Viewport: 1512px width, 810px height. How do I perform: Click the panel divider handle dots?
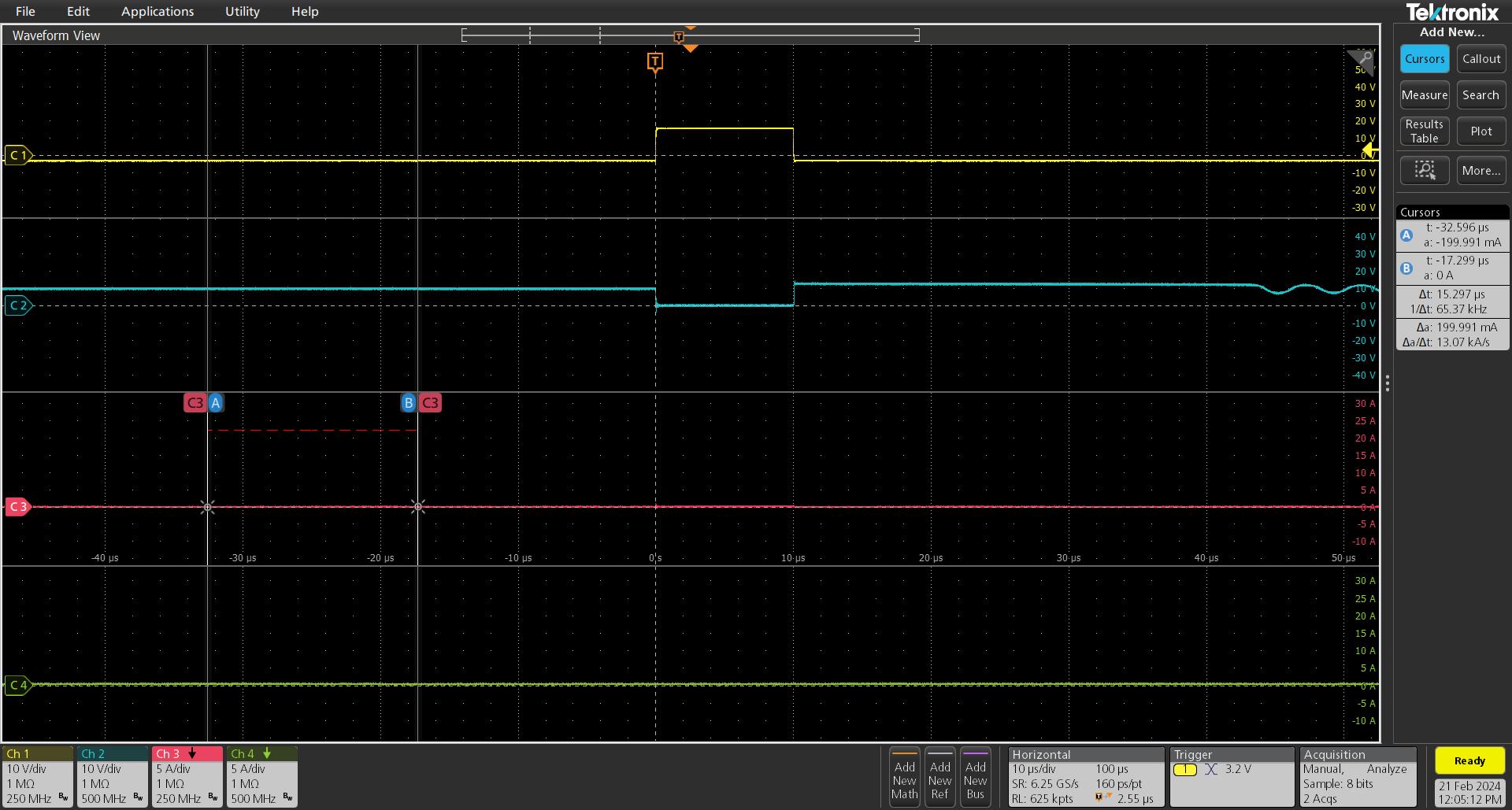(1387, 383)
